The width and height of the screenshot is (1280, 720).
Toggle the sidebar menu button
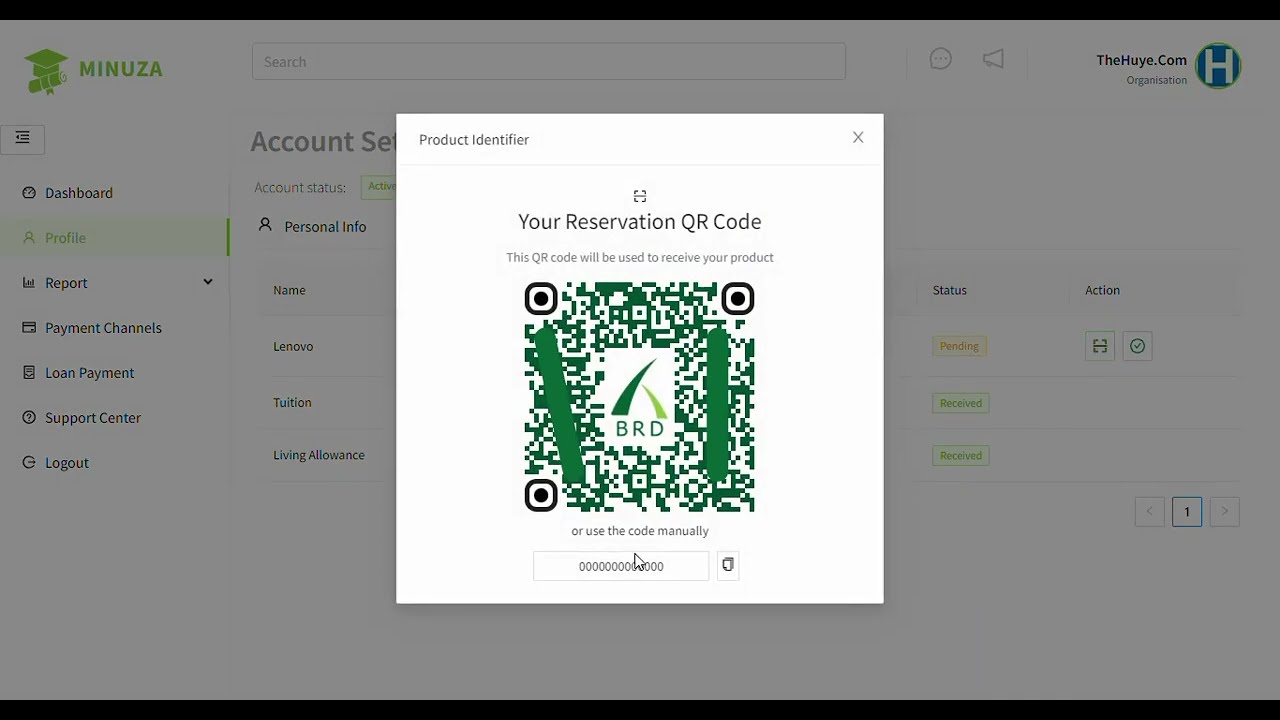[x=22, y=138]
